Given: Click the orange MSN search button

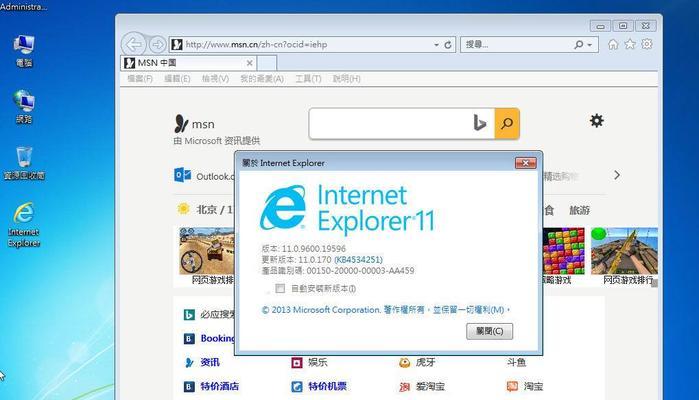Looking at the screenshot, I should point(507,124).
